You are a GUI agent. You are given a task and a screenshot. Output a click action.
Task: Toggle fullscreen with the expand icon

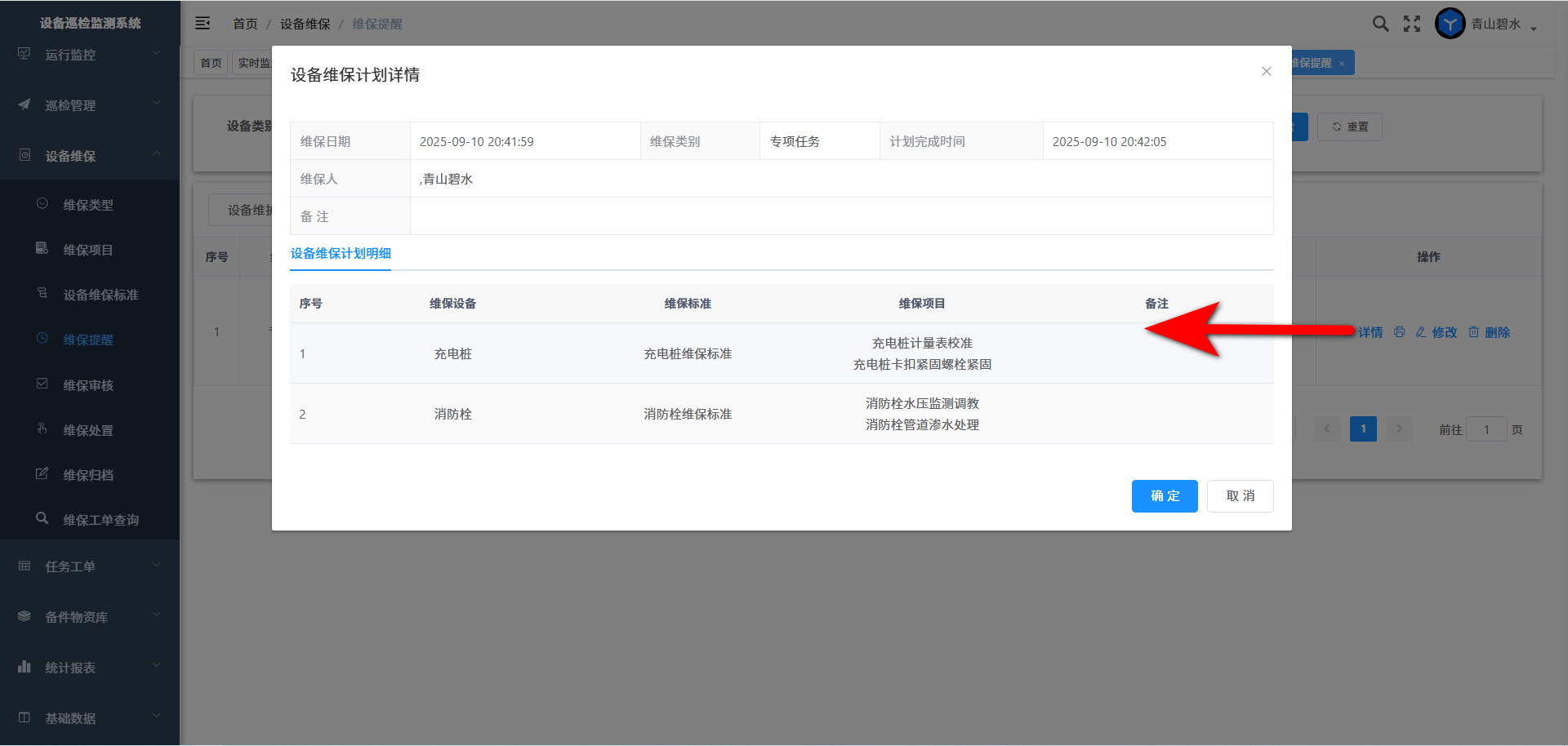[x=1412, y=24]
